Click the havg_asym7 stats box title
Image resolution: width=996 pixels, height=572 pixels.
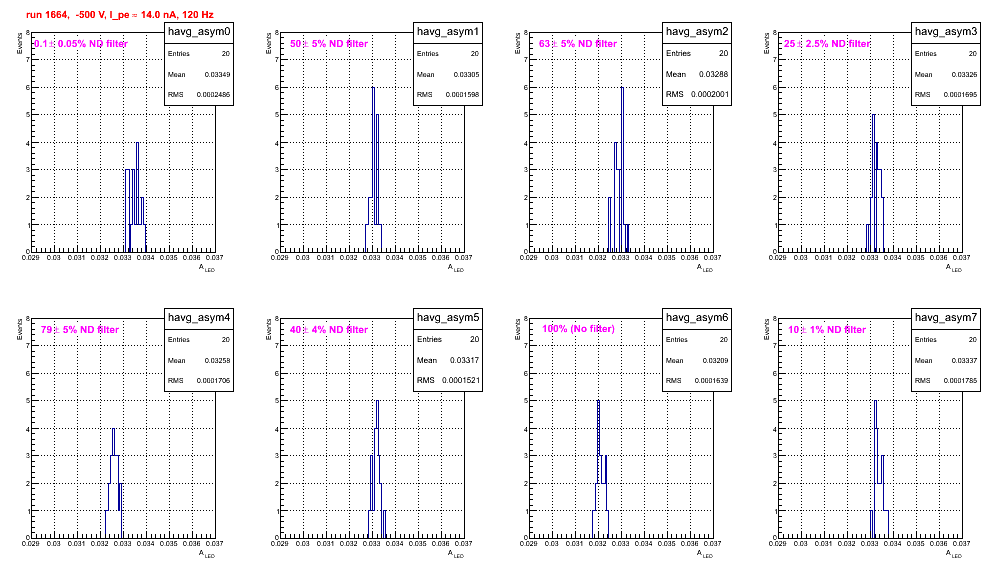pyautogui.click(x=946, y=317)
